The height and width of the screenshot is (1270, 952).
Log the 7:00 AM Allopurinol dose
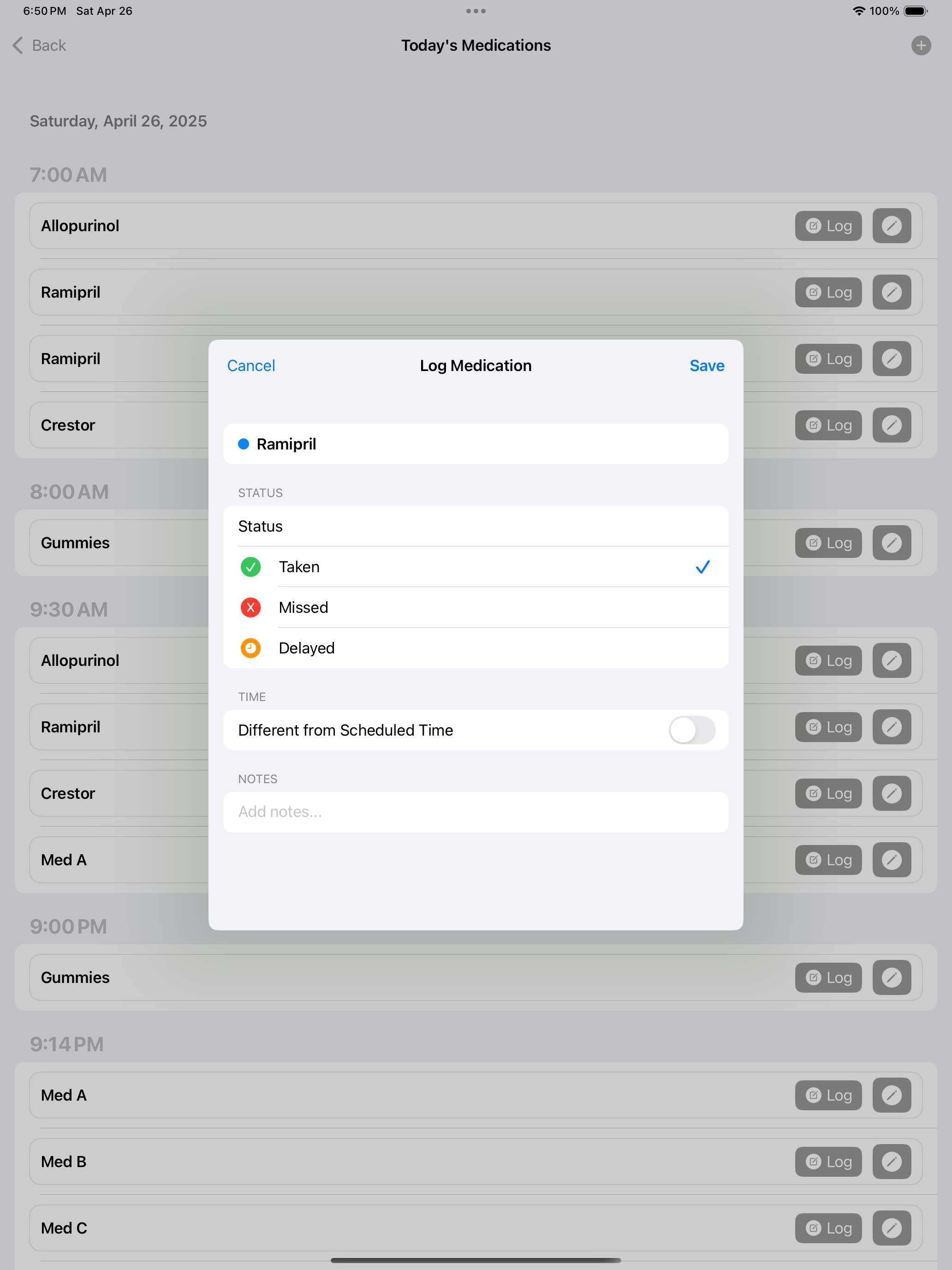[x=828, y=226]
